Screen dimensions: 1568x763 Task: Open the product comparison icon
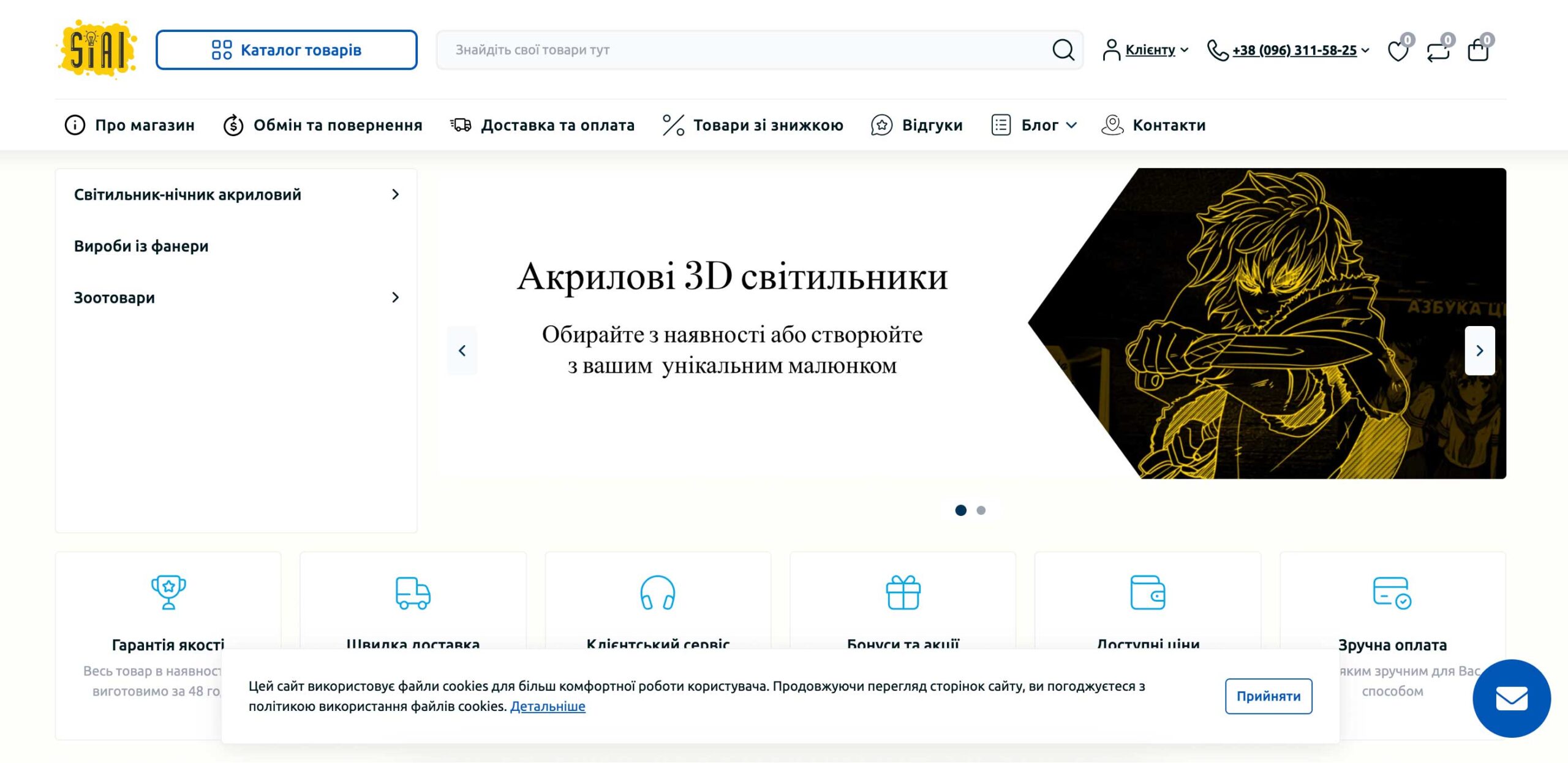pos(1438,51)
